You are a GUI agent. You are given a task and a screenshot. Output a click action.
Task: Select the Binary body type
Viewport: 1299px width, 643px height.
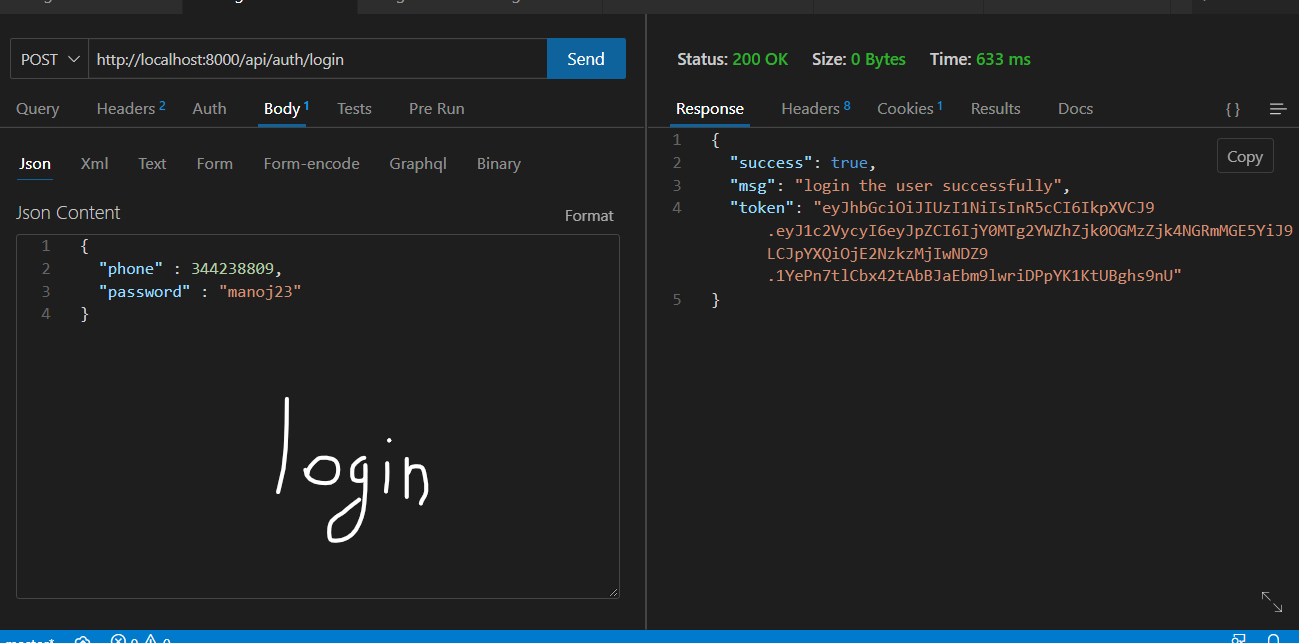pyautogui.click(x=498, y=164)
